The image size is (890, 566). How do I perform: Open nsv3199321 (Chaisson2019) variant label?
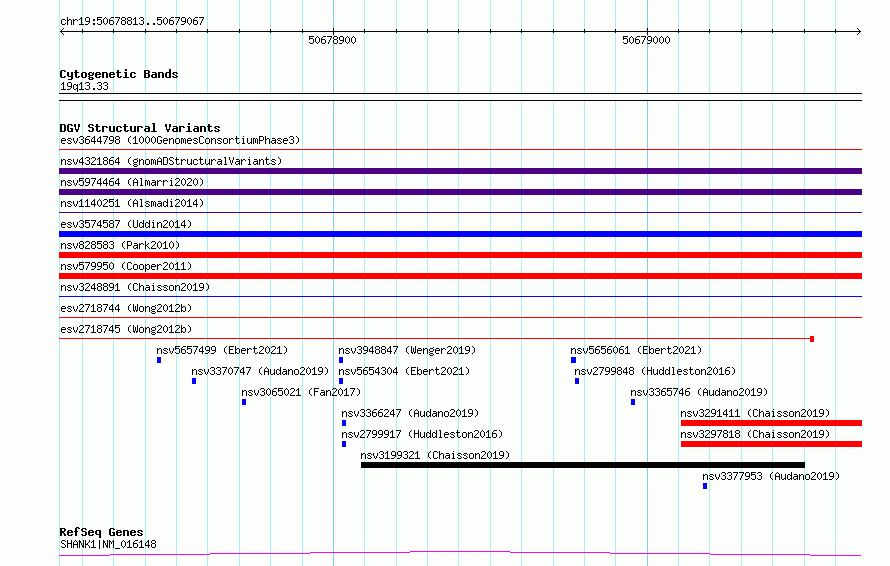click(x=435, y=455)
